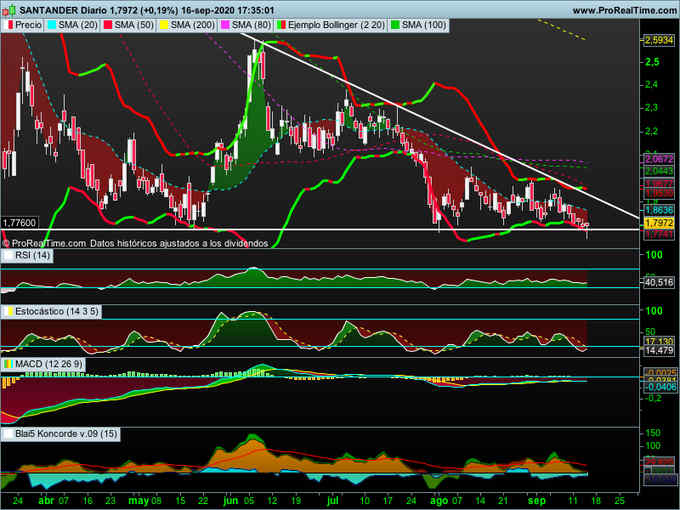The height and width of the screenshot is (510, 680).
Task: Click the MACD colored bars icon
Action: click(8, 364)
